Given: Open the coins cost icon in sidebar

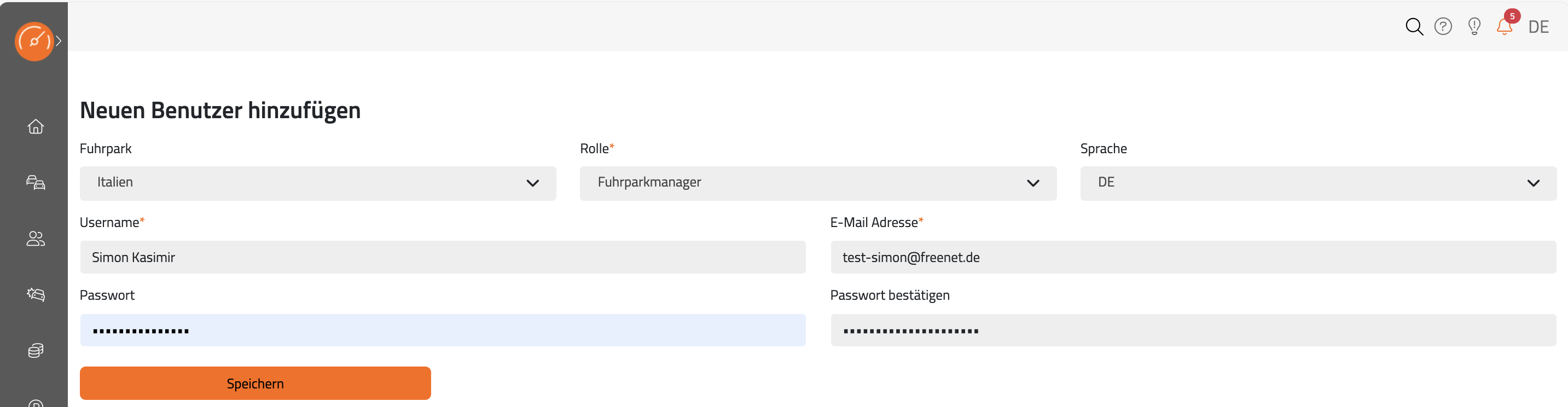Looking at the screenshot, I should [36, 351].
